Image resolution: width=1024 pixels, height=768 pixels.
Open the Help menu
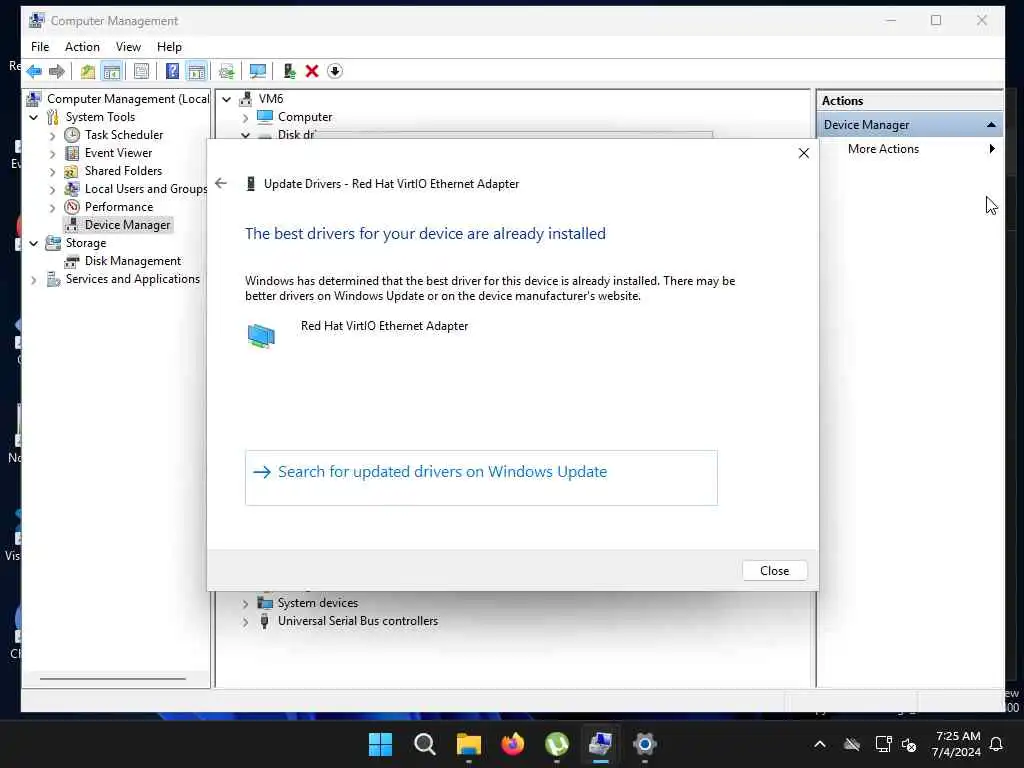[x=169, y=47]
